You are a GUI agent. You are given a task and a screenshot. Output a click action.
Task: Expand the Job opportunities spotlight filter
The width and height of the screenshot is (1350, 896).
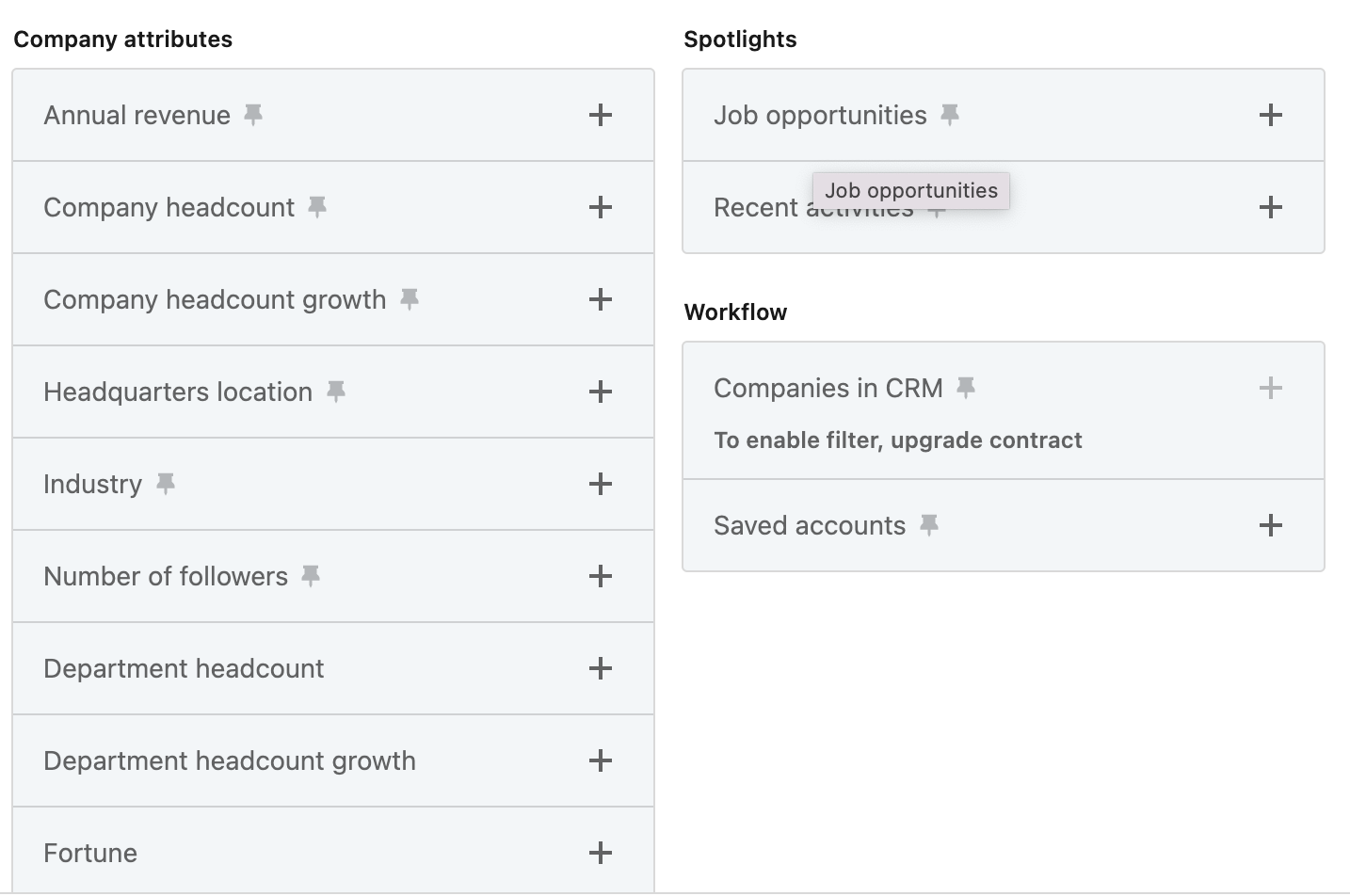tap(1271, 115)
